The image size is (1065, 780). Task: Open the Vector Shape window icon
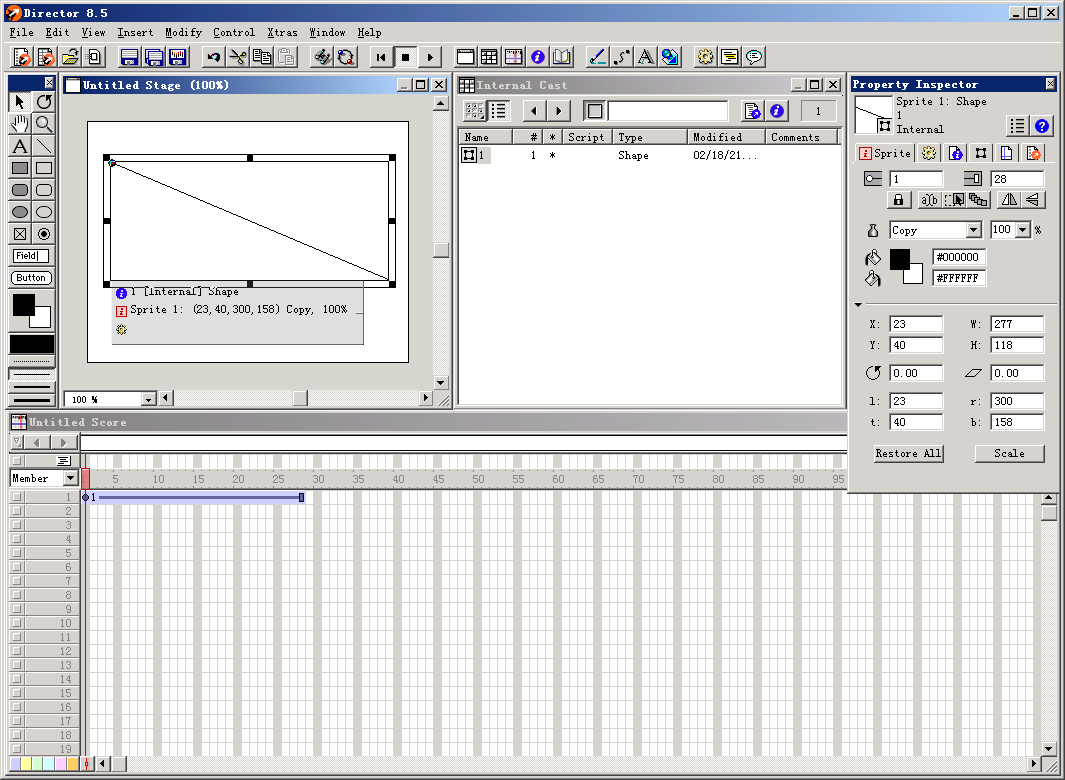(x=622, y=57)
